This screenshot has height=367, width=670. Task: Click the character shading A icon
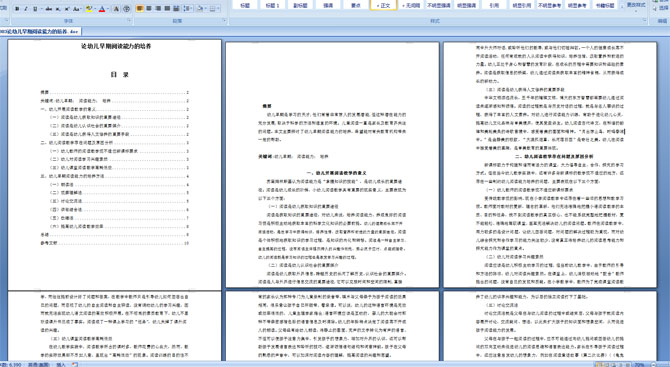click(116, 9)
